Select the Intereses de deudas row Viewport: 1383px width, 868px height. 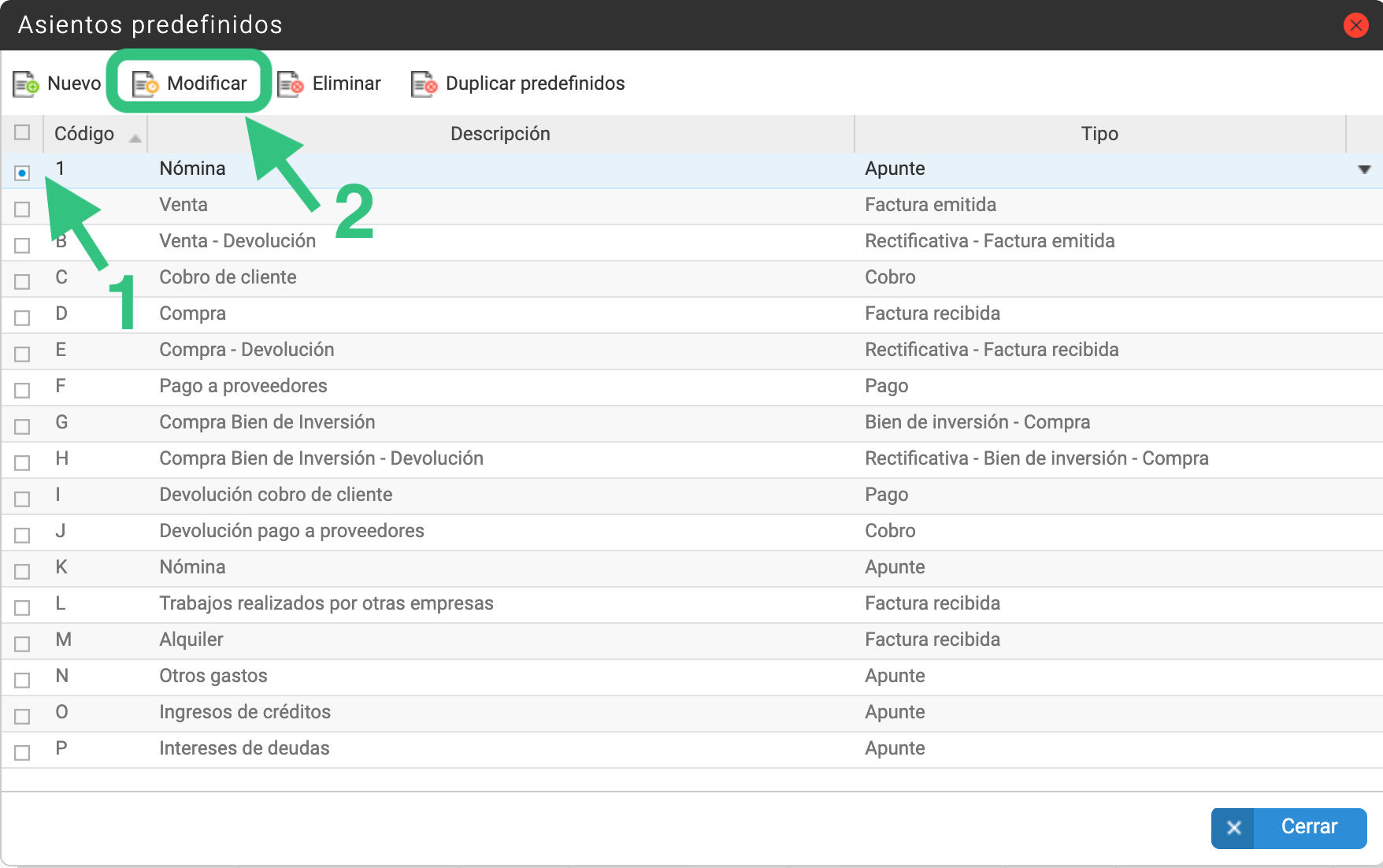click(x=691, y=749)
